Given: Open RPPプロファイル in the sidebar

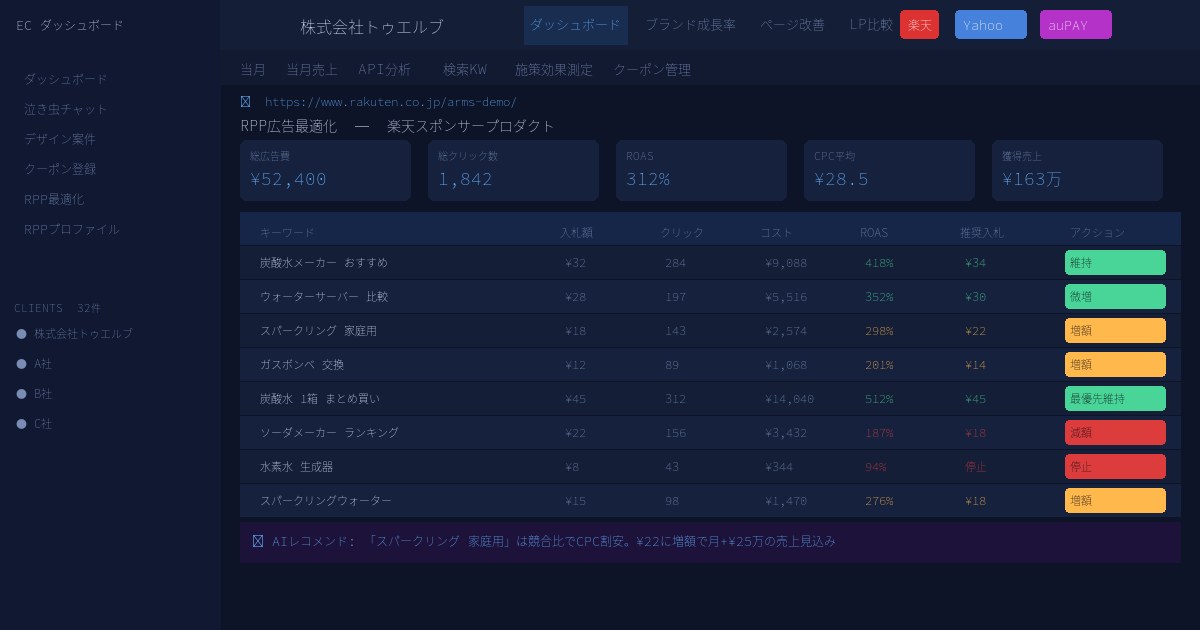Looking at the screenshot, I should (72, 229).
